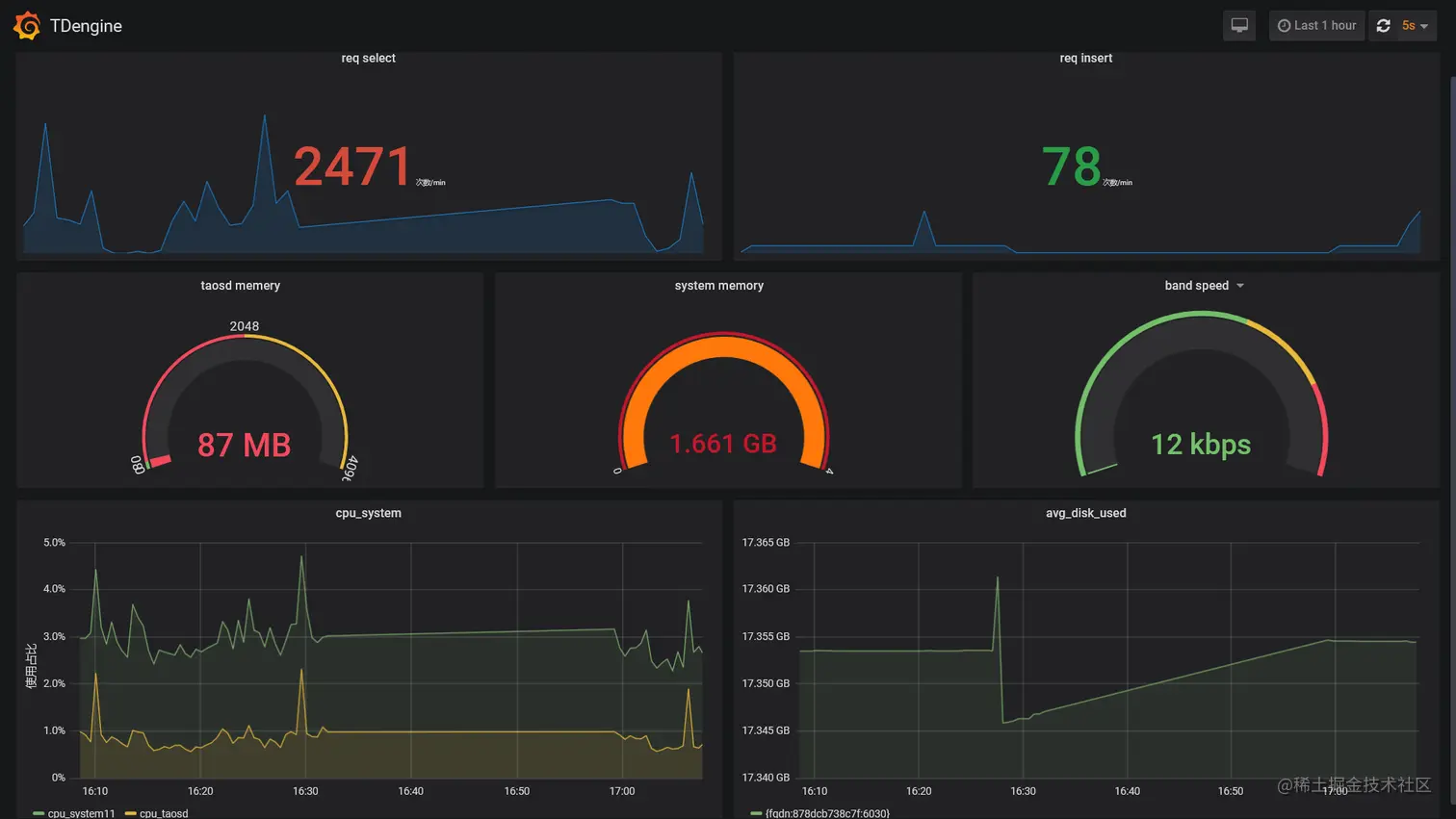Click the taosd memery panel title
This screenshot has height=819, width=1456.
[x=240, y=286]
